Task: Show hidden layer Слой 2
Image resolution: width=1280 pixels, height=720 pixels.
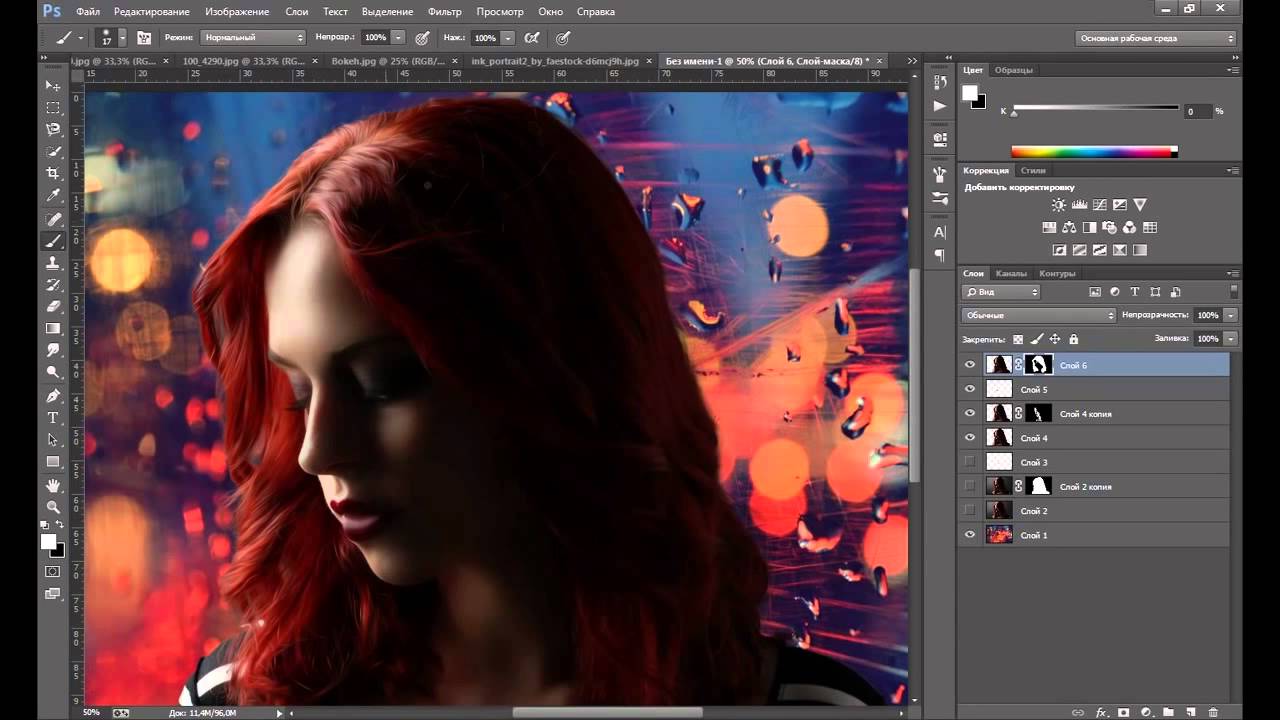Action: point(969,510)
